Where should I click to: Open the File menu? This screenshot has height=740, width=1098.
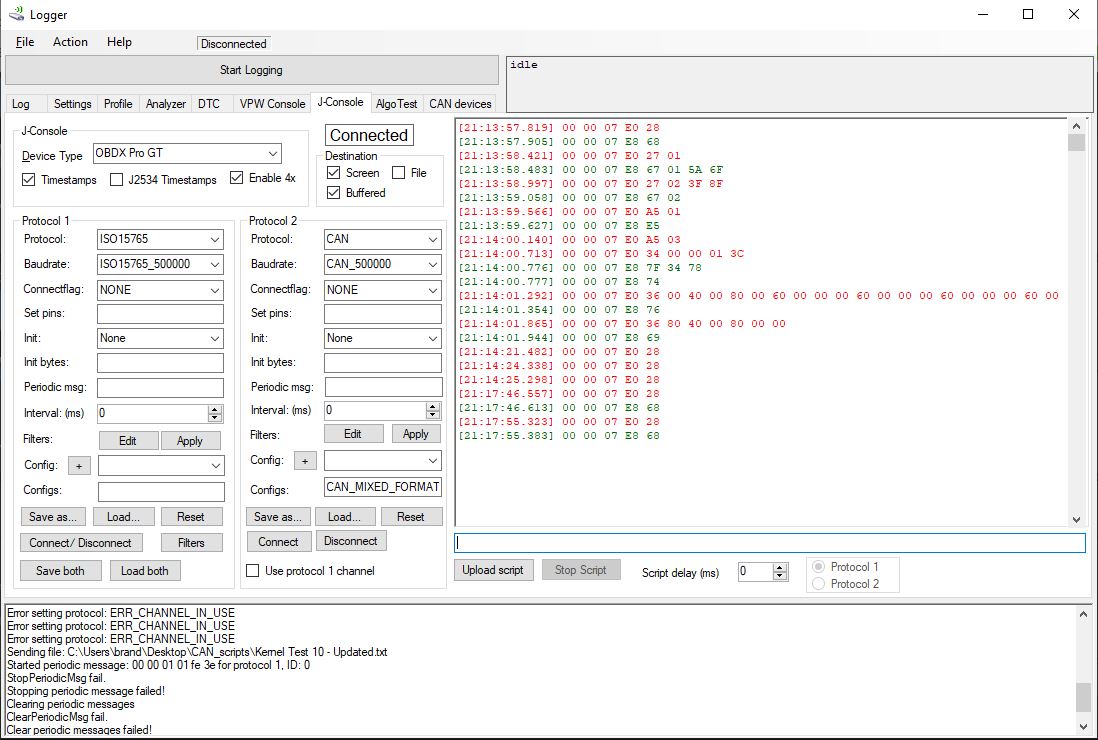point(25,42)
